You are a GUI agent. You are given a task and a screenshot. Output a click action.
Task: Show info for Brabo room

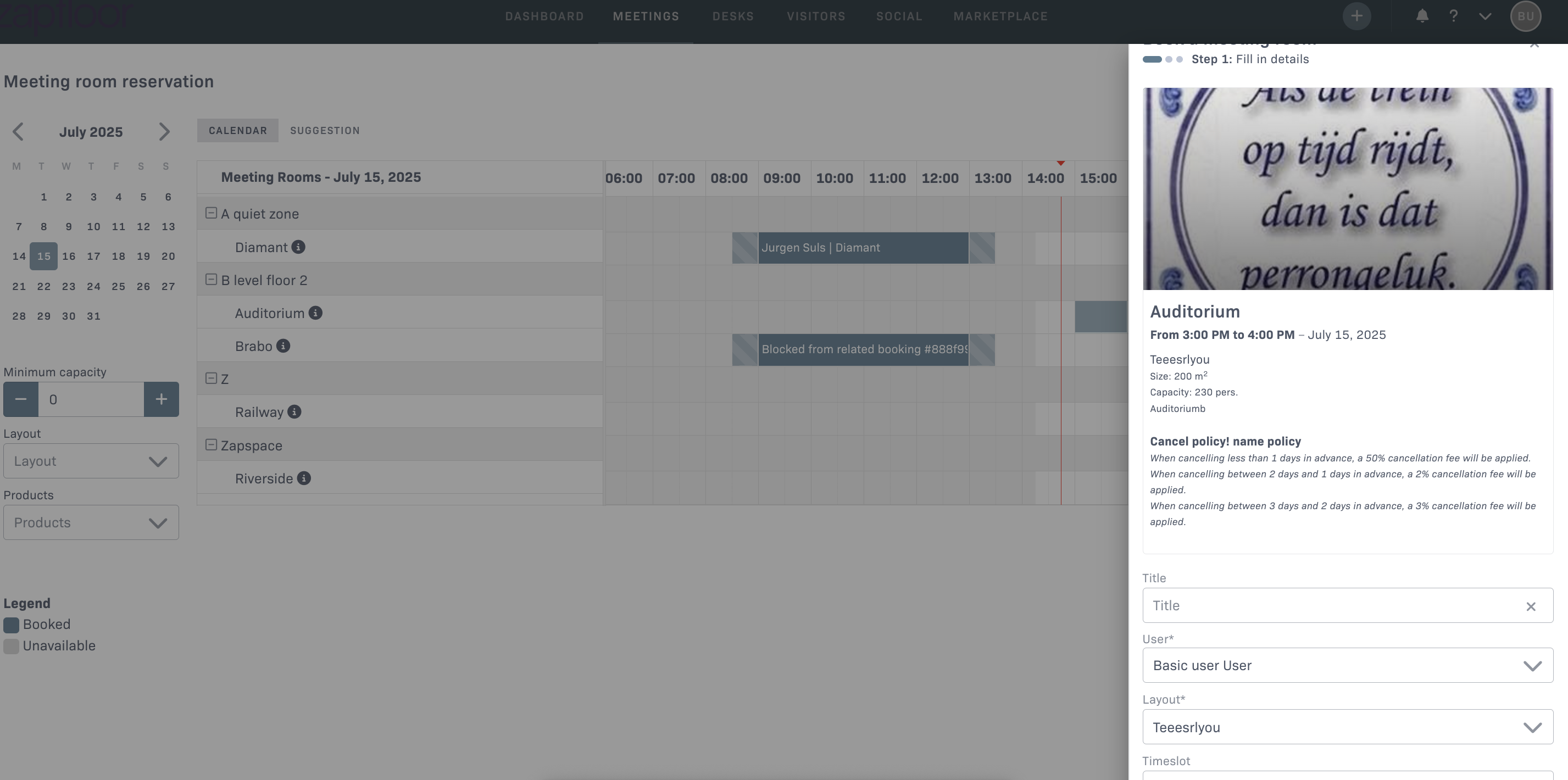[283, 346]
